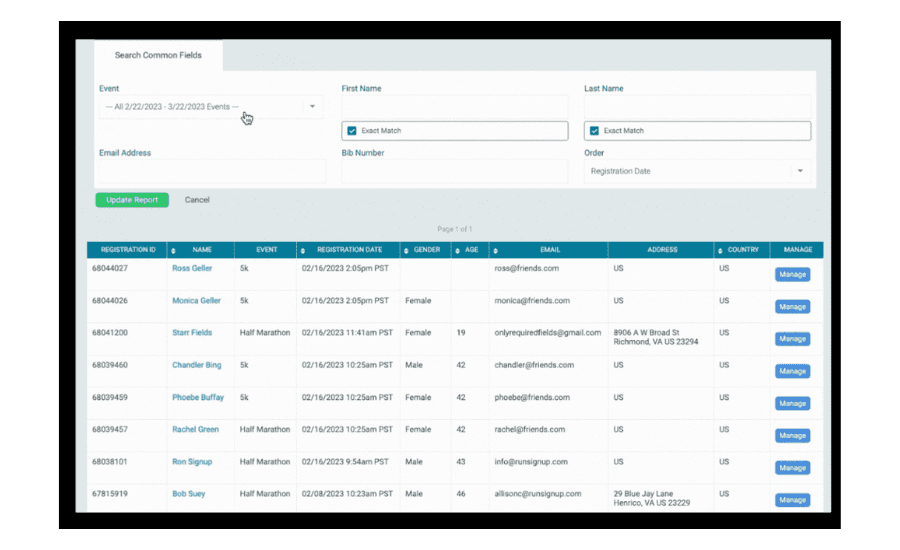Toggle Last Name Exact Match checkbox

coord(595,131)
